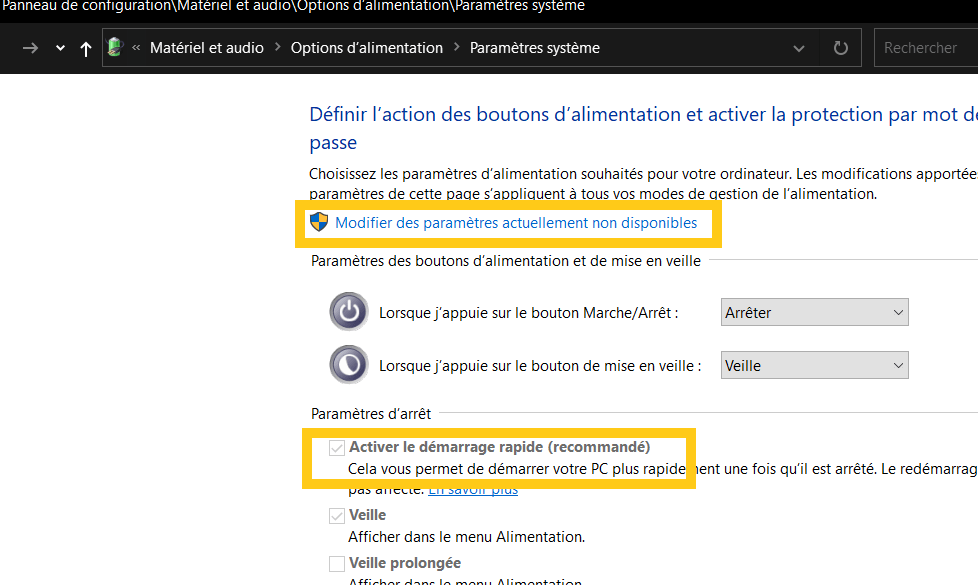Image resolution: width=978 pixels, height=585 pixels.
Task: Click the forward navigation arrow
Action: point(31,48)
